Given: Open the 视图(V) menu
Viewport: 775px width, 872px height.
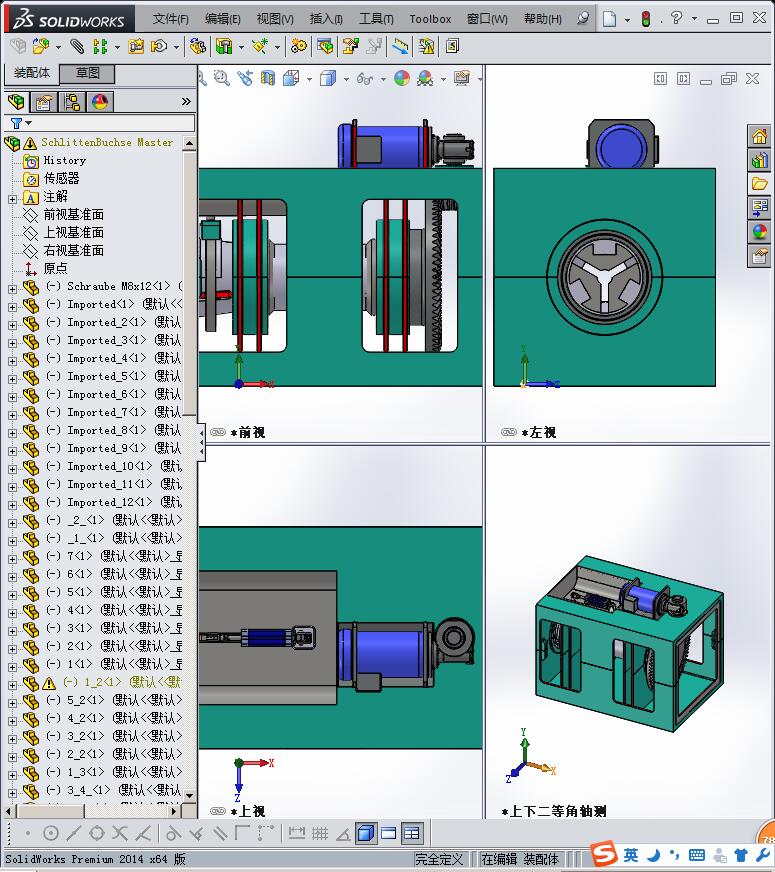Looking at the screenshot, I should (275, 19).
